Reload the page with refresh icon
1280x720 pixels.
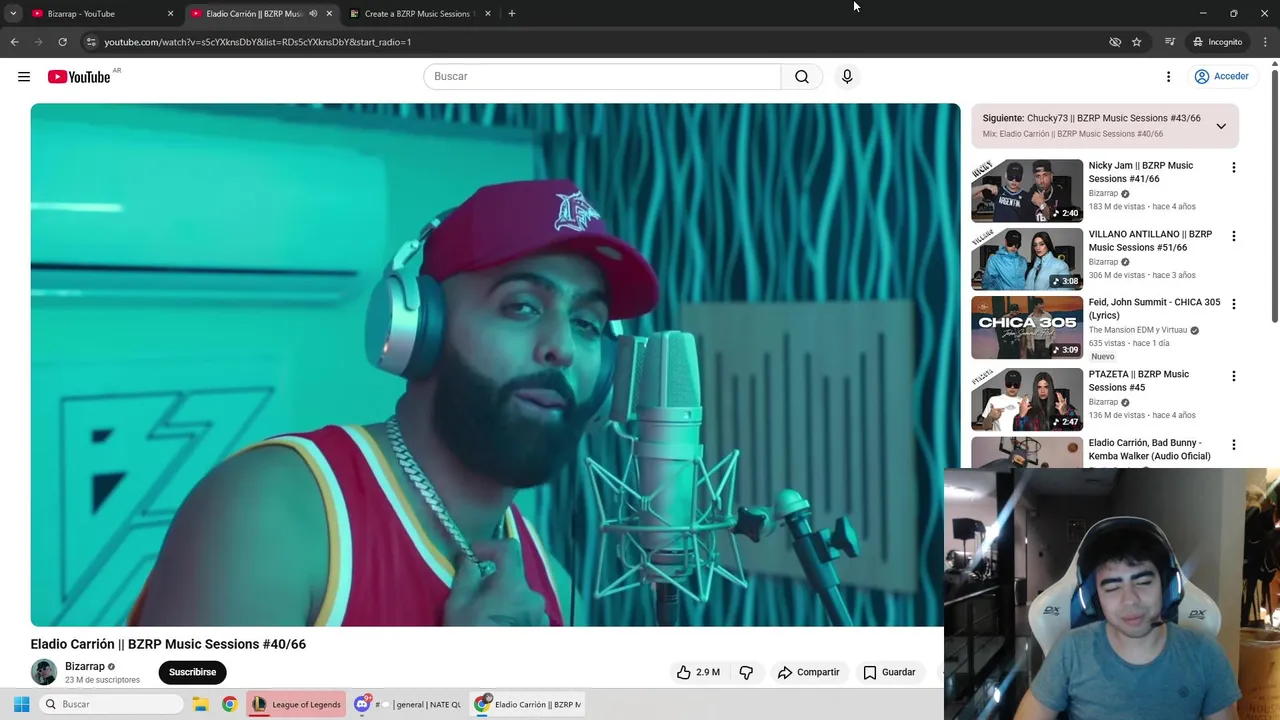pos(62,42)
